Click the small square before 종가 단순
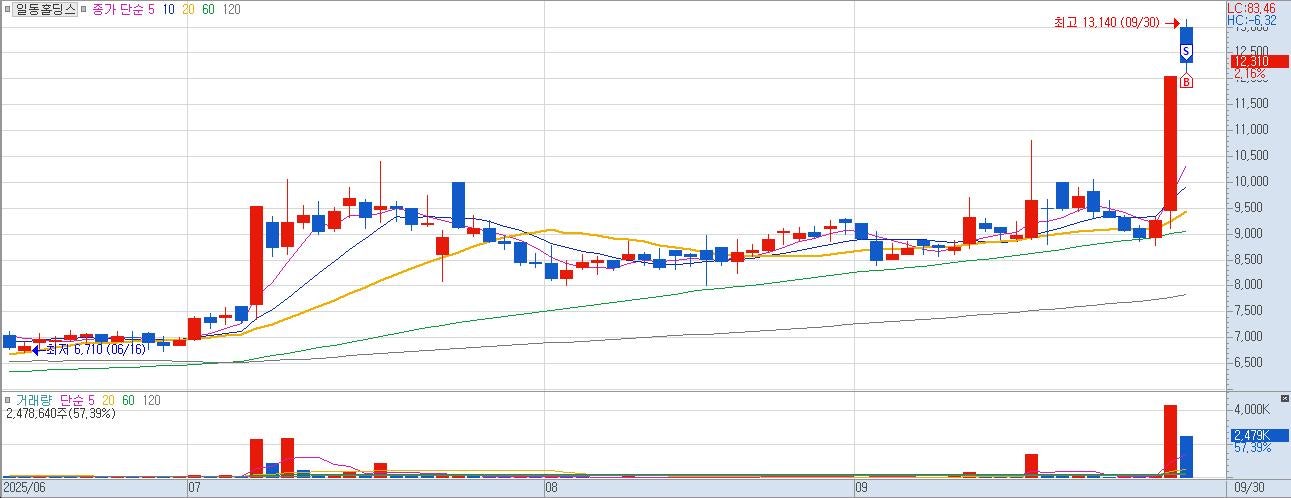This screenshot has height=498, width=1291. pyautogui.click(x=83, y=9)
